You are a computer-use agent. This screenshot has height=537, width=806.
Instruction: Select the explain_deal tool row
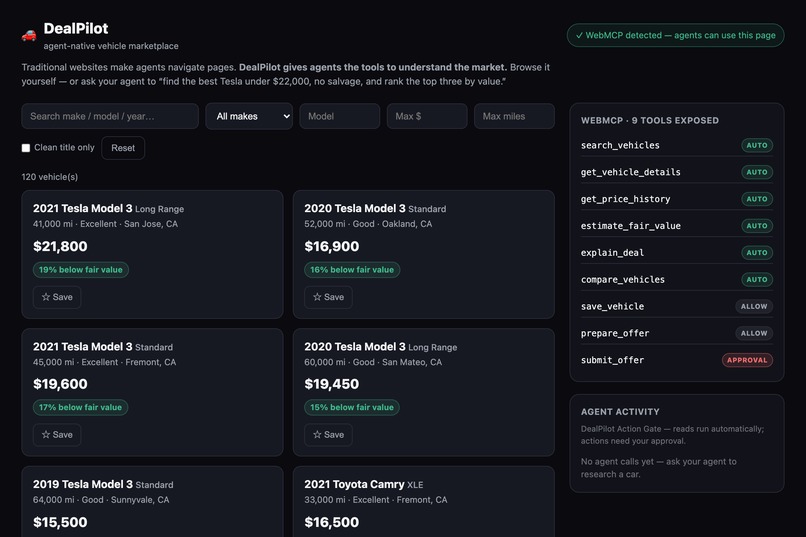(x=676, y=253)
